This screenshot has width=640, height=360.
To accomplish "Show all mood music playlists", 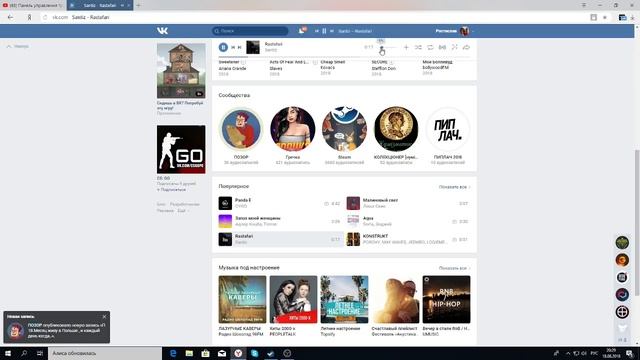I will [454, 268].
